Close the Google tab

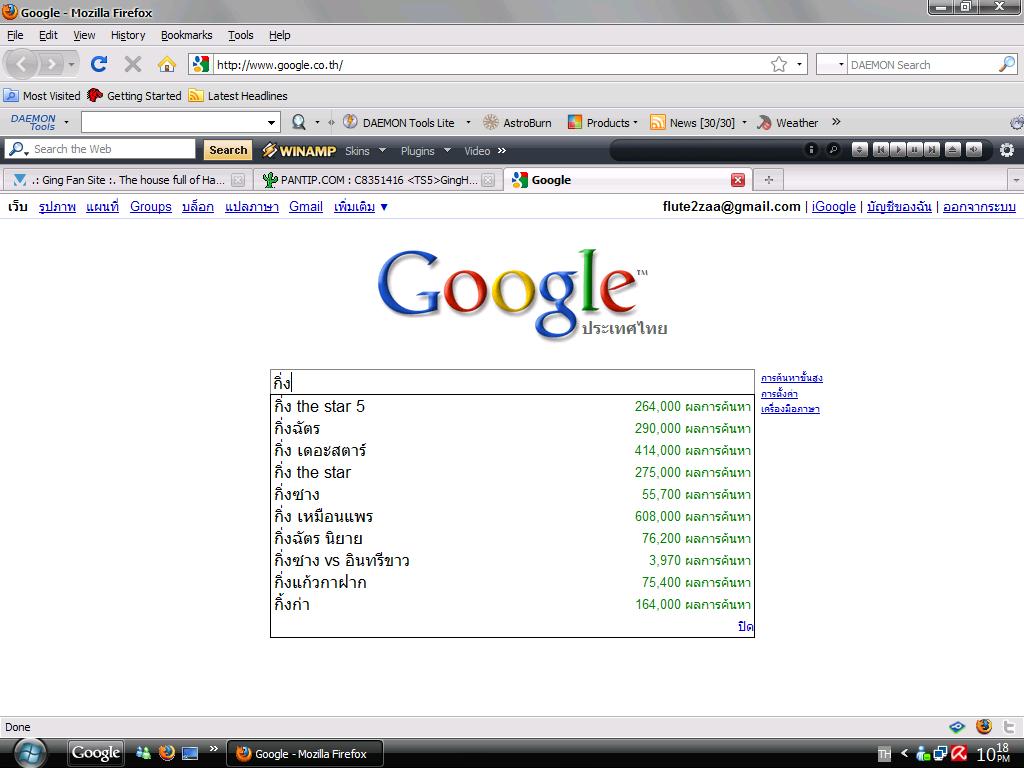[x=738, y=180]
